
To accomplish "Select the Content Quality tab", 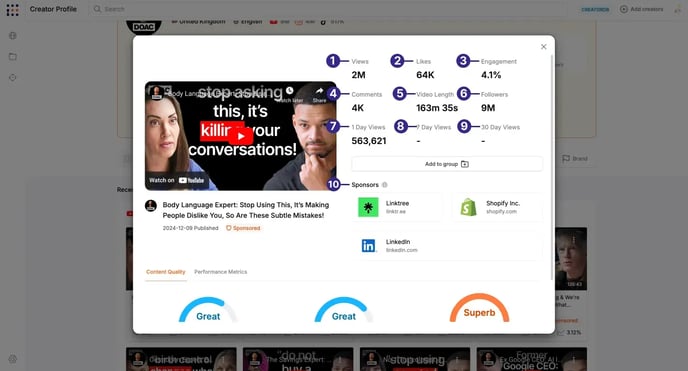I will [166, 272].
